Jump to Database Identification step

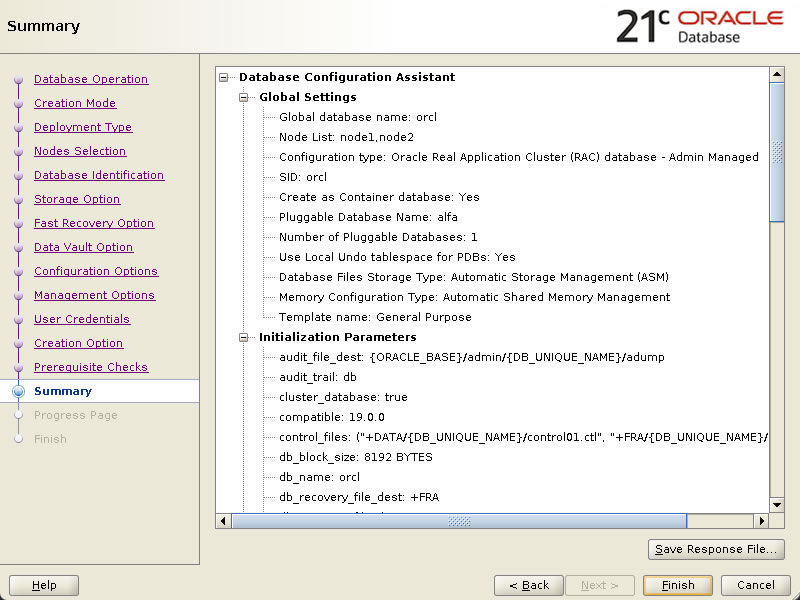tap(99, 175)
